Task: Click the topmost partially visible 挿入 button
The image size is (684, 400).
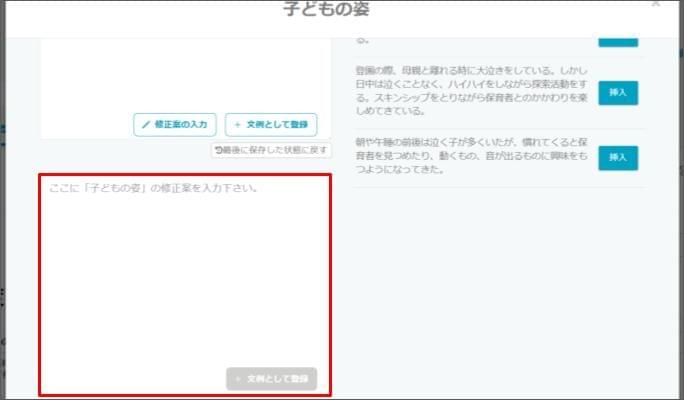Action: pyautogui.click(x=617, y=38)
